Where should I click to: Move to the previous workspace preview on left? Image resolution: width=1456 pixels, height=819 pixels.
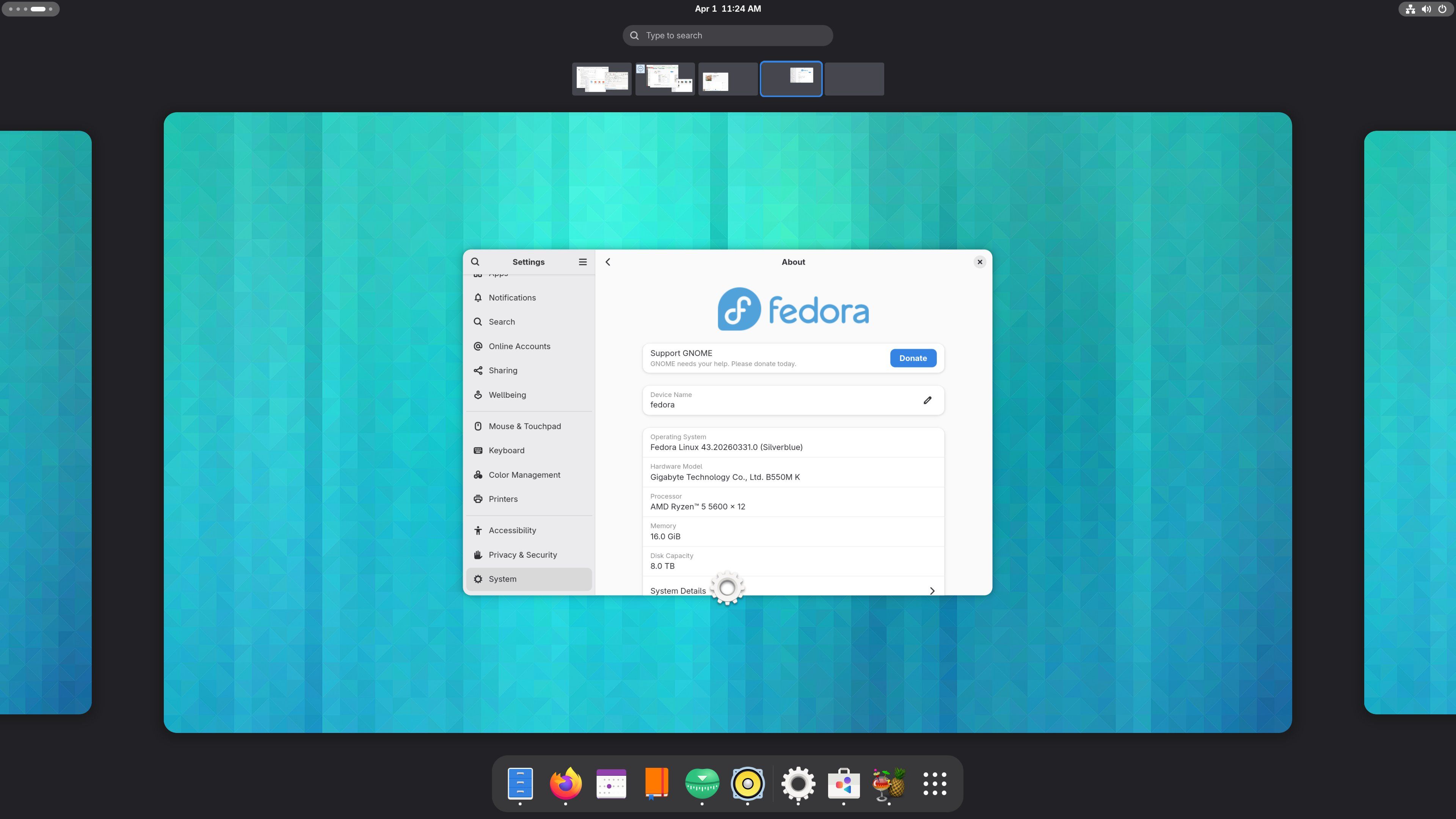(x=45, y=422)
